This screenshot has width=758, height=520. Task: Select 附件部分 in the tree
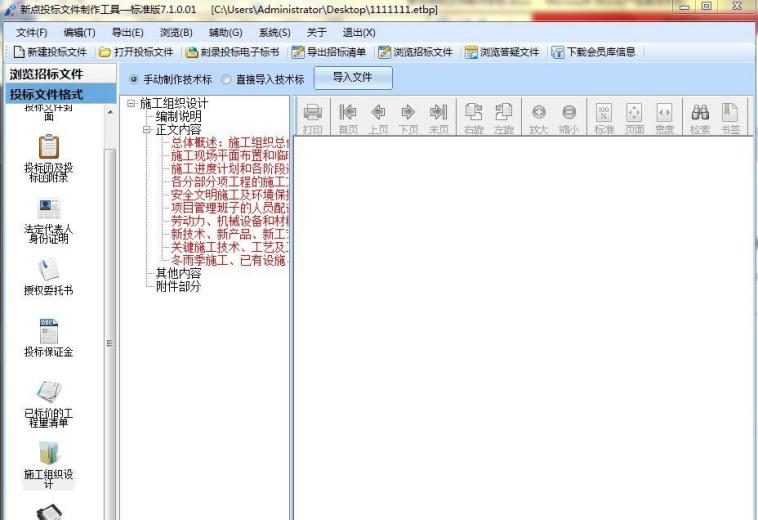tap(178, 287)
